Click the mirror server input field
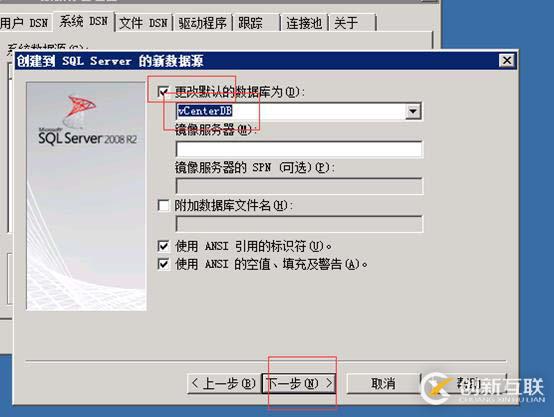Image resolution: width=554 pixels, height=417 pixels. pyautogui.click(x=299, y=149)
